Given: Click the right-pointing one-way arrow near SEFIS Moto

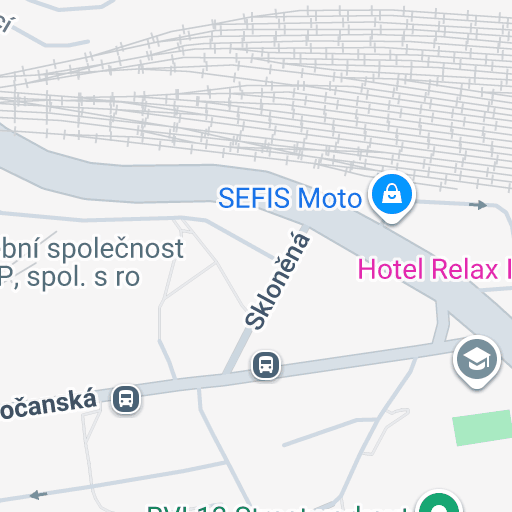Looking at the screenshot, I should pyautogui.click(x=478, y=205).
